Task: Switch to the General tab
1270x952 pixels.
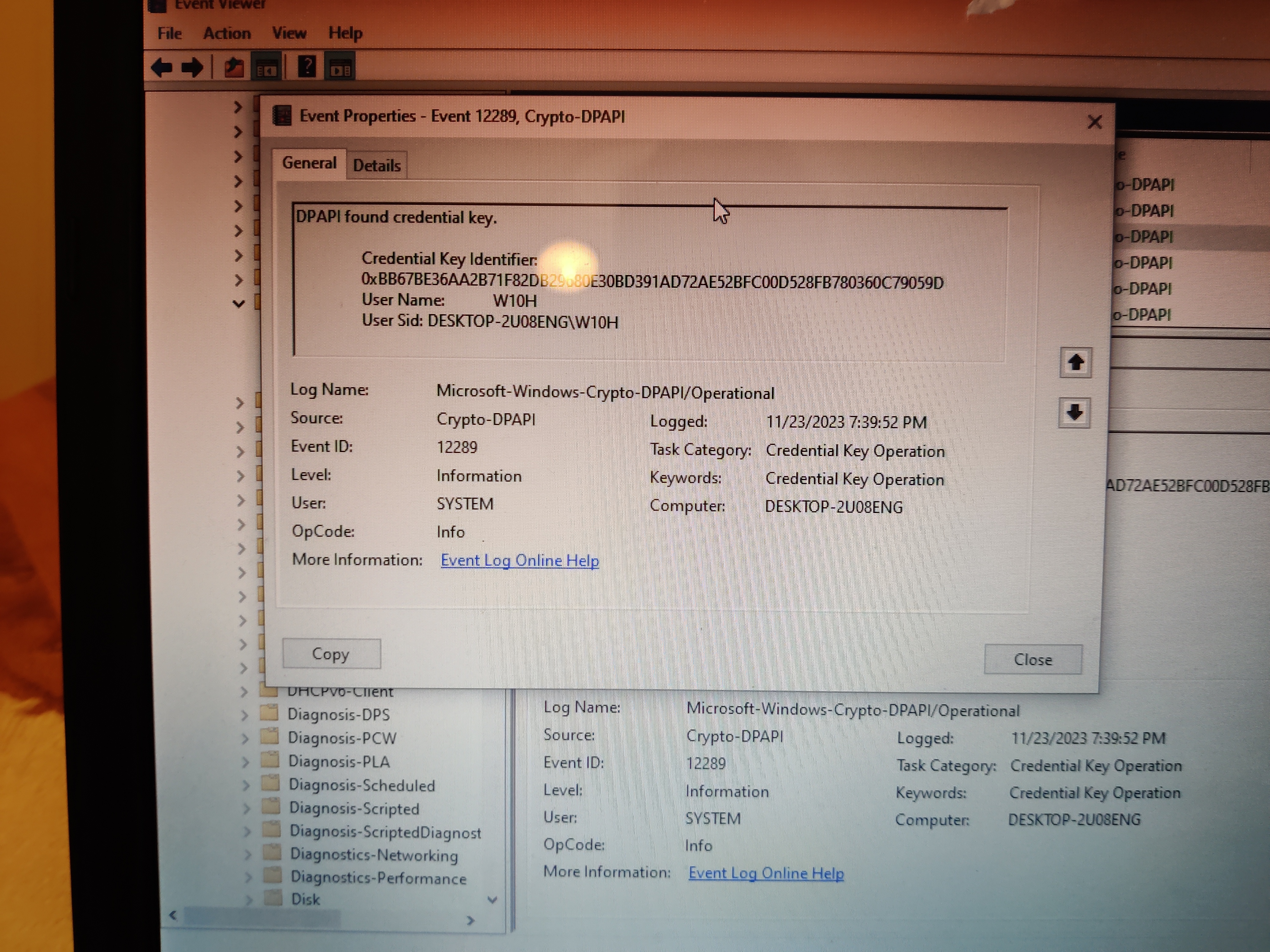Action: pos(310,163)
